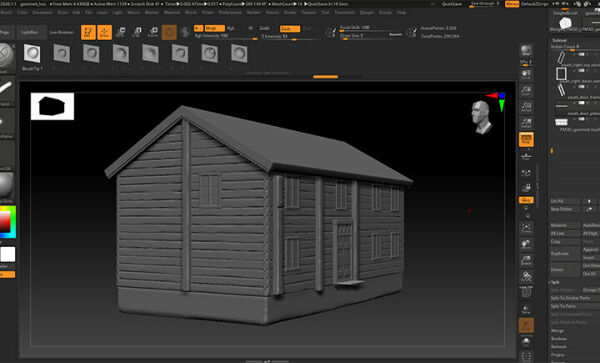Click the Xpose icon at bottom of right shelf
Screen dimensions: 600x363
(x=526, y=356)
